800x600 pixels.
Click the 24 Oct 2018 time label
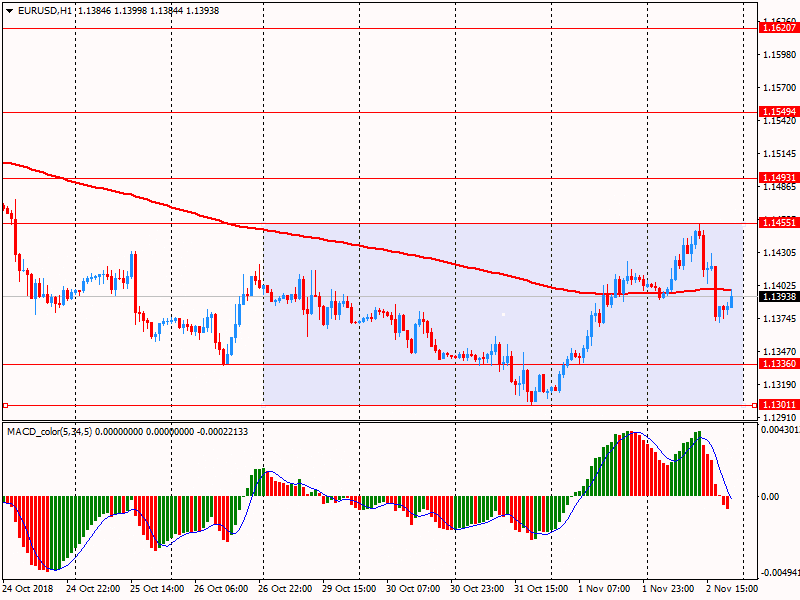pyautogui.click(x=28, y=588)
